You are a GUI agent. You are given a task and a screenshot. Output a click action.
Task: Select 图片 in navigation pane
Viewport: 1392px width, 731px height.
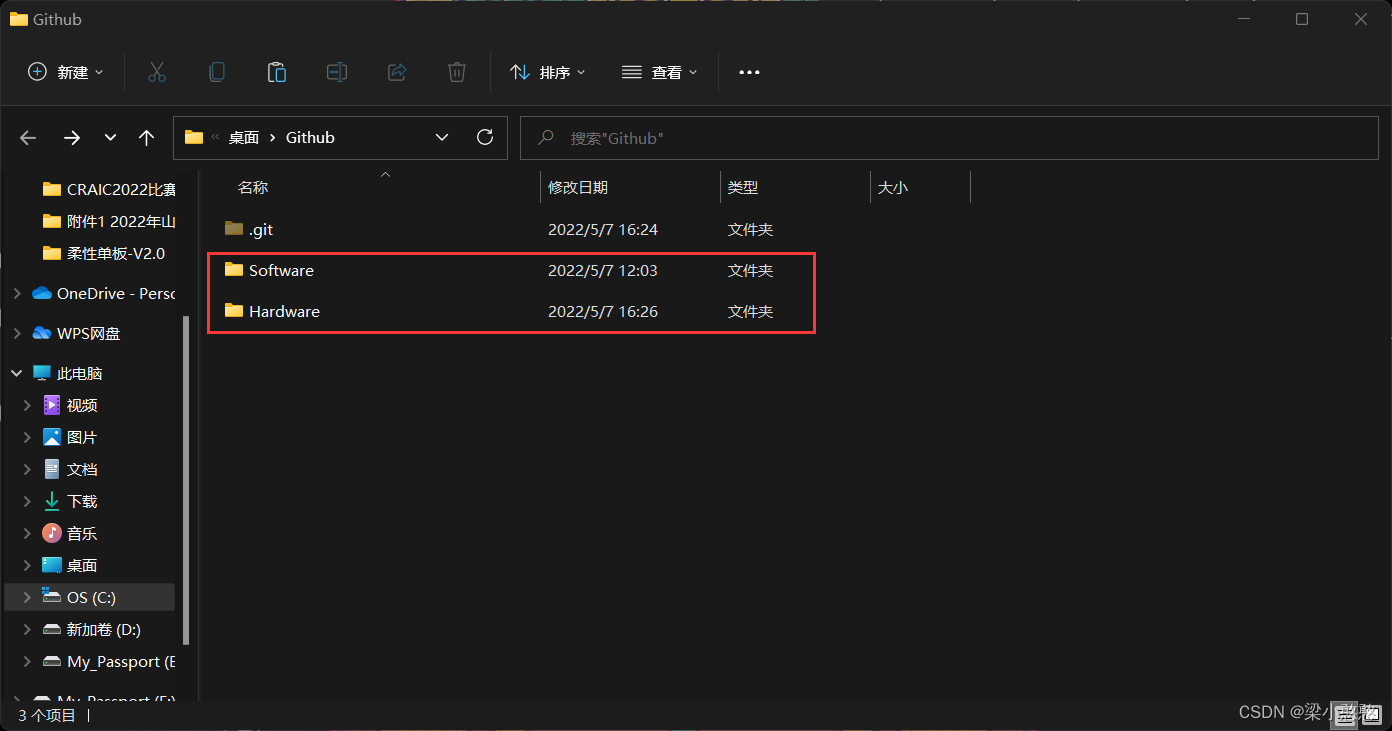tap(70, 437)
